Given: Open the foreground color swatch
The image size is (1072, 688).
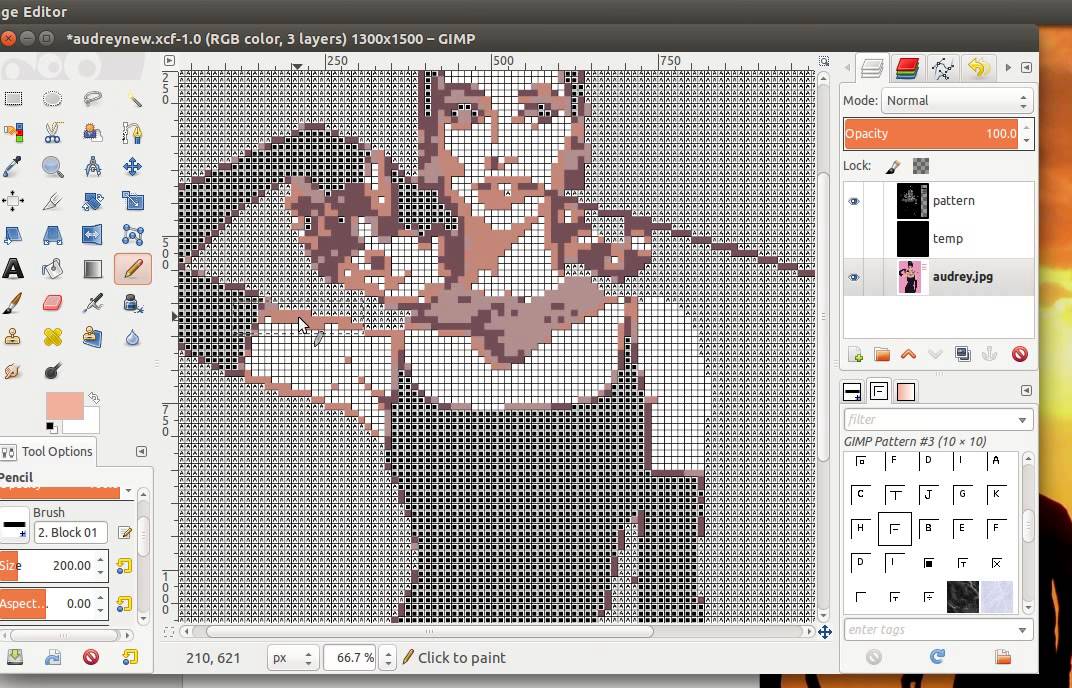Looking at the screenshot, I should coord(64,406).
